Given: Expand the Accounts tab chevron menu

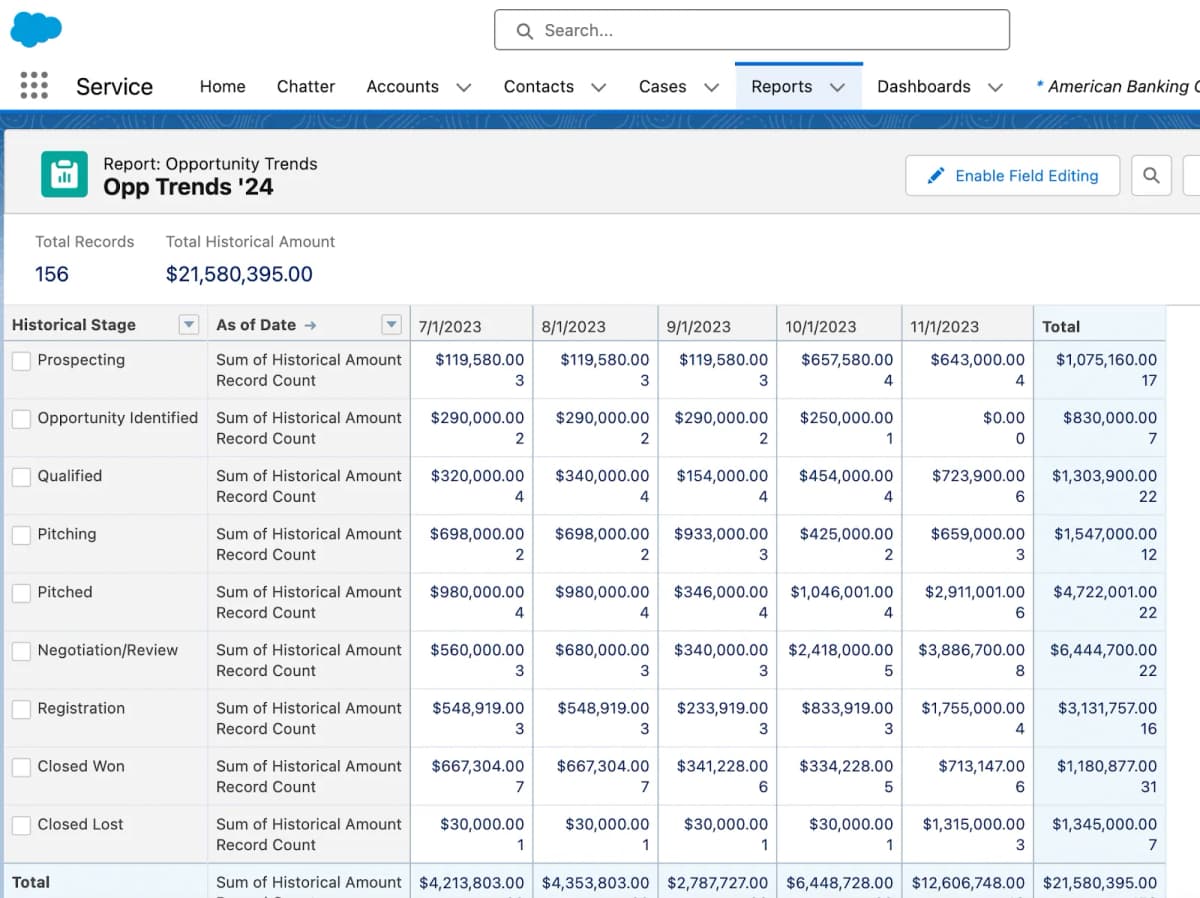Looking at the screenshot, I should pyautogui.click(x=464, y=87).
